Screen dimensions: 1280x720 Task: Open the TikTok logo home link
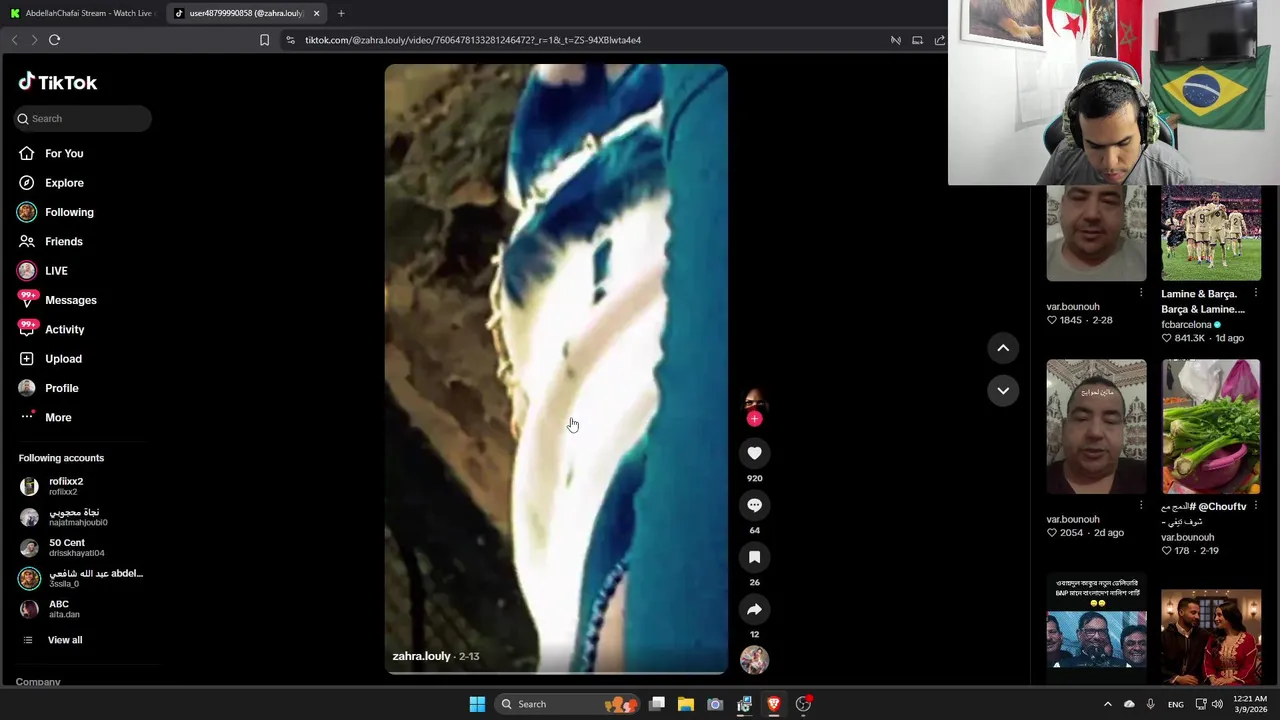pos(58,82)
